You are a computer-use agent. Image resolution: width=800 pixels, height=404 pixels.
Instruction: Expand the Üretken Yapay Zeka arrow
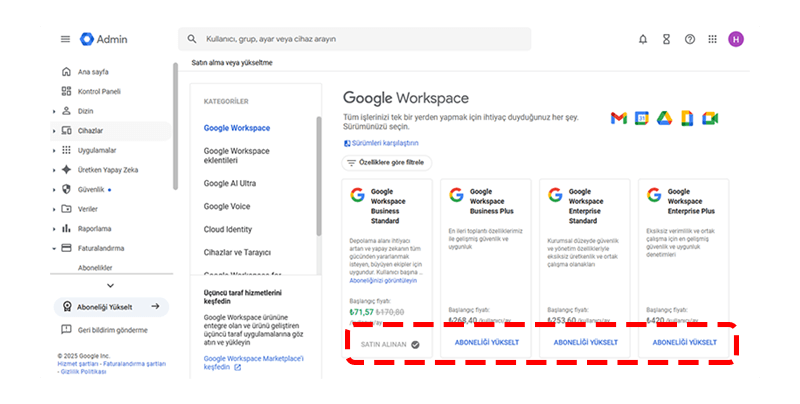54,170
